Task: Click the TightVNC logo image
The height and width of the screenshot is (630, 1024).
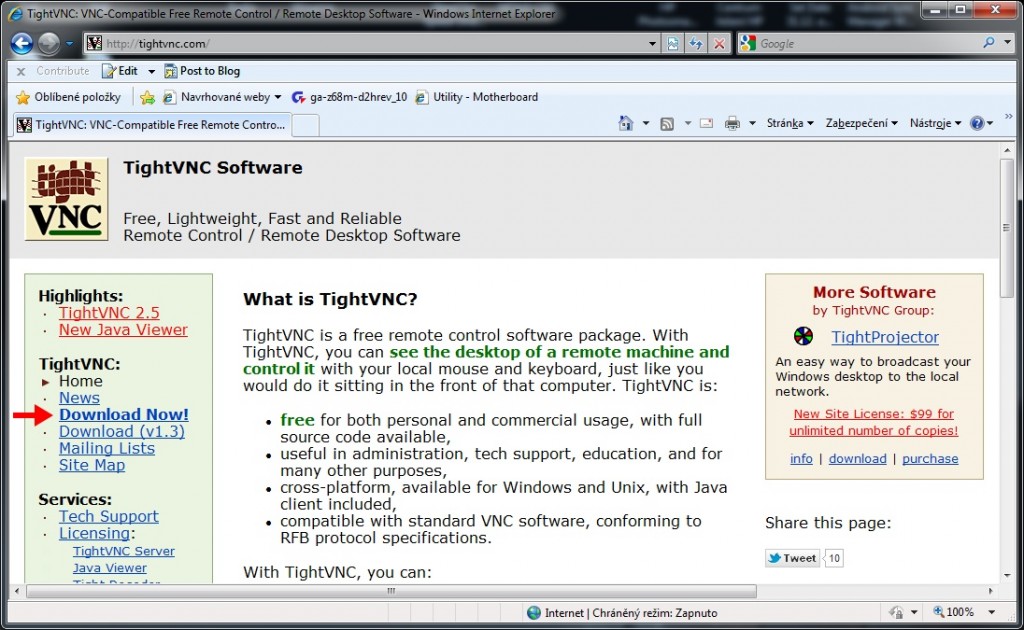Action: [x=67, y=199]
